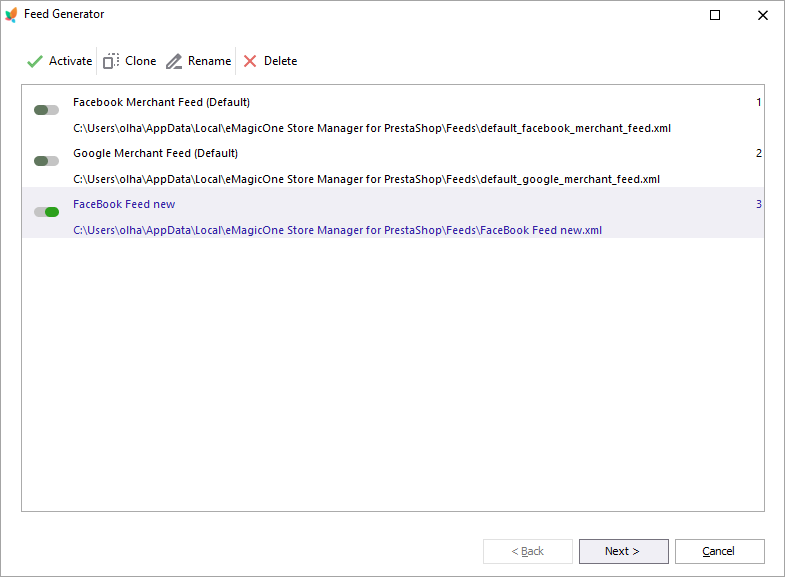Toggle the Google Merchant Feed (Default) switch
Image resolution: width=785 pixels, height=577 pixels.
point(47,161)
